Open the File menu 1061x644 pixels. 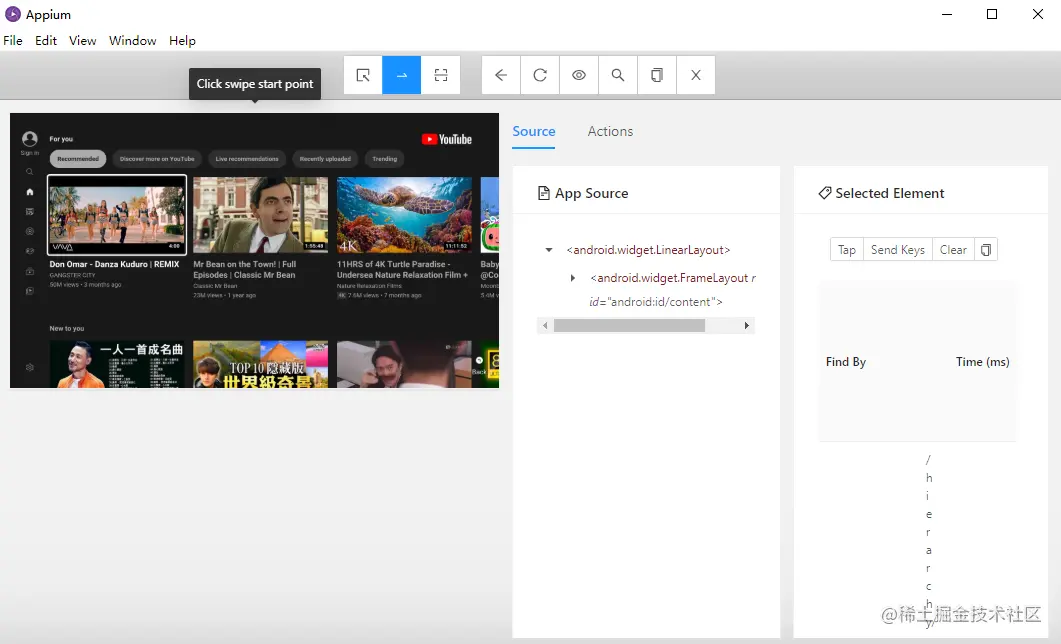click(x=13, y=41)
